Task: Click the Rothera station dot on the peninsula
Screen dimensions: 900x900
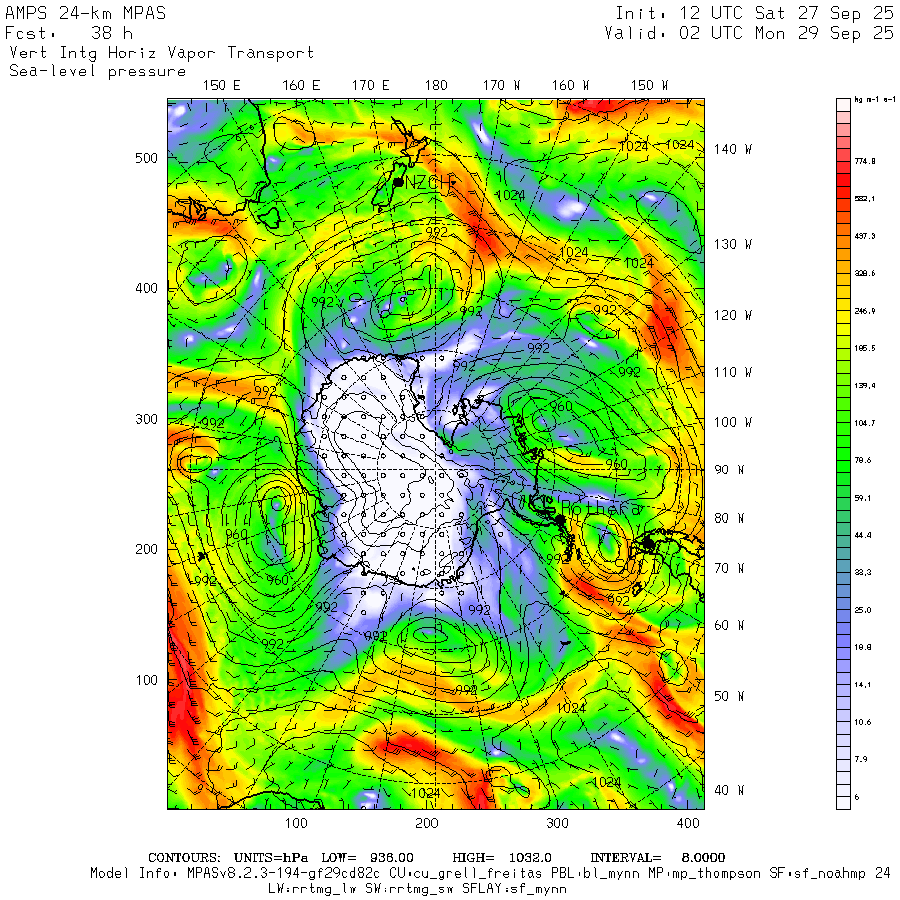Action: tap(560, 519)
